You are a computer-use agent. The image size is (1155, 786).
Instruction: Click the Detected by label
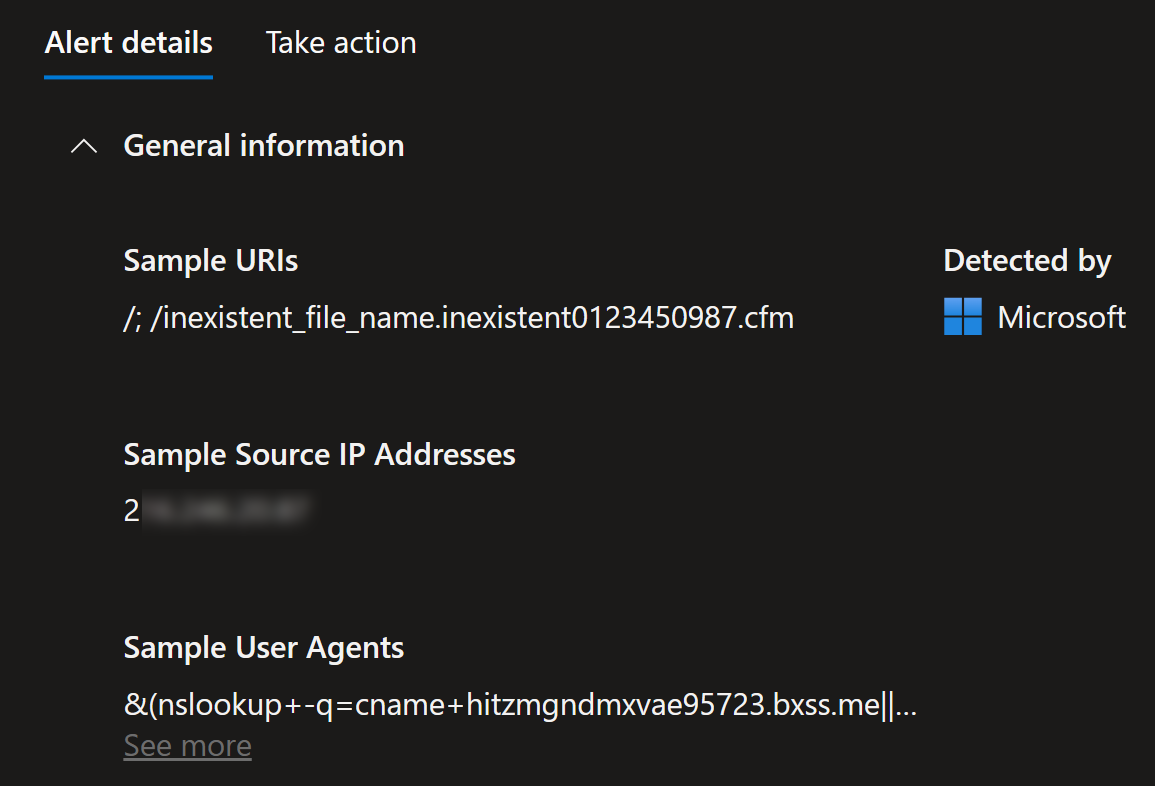pos(1028,261)
